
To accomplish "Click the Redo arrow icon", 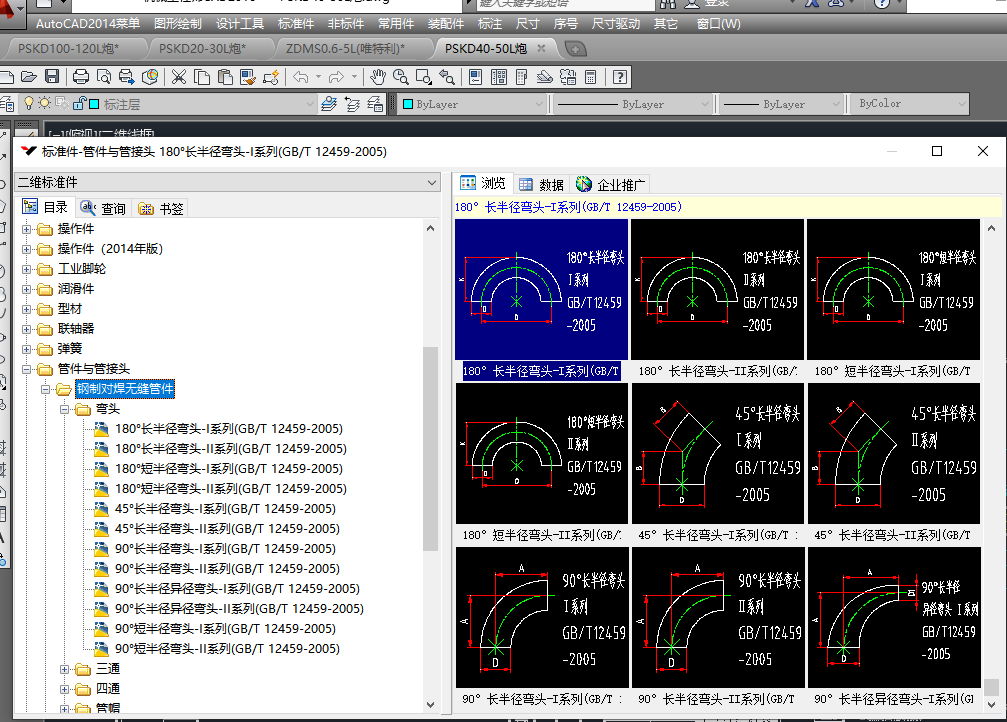I will [337, 77].
